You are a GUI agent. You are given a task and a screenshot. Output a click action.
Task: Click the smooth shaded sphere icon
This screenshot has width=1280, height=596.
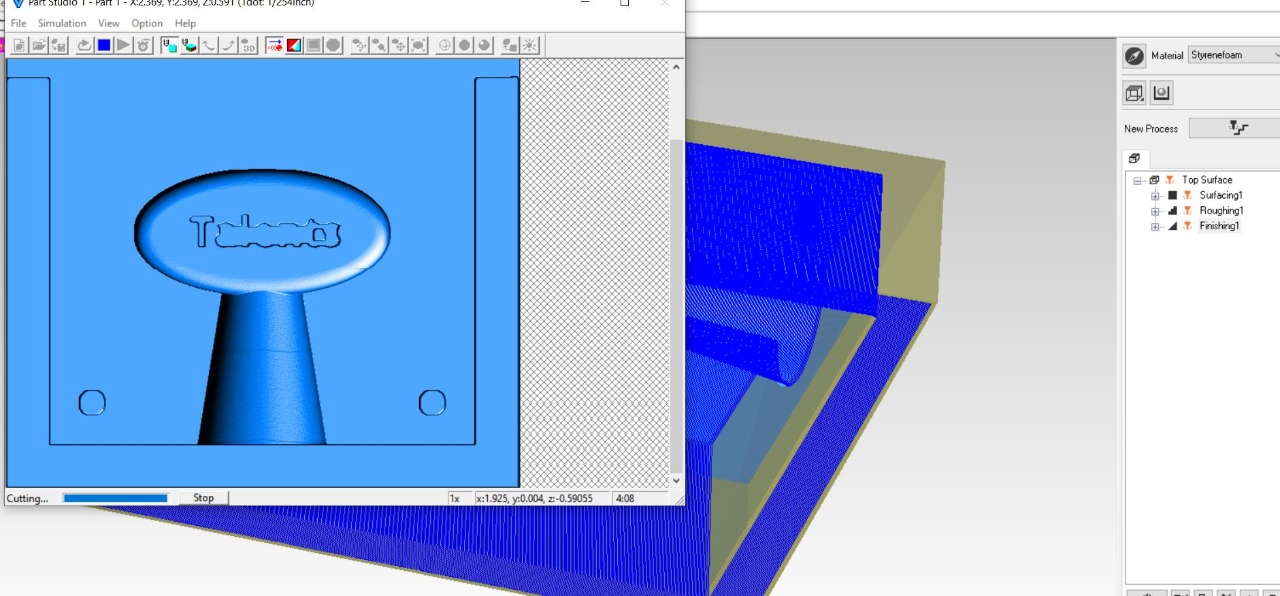(x=484, y=45)
